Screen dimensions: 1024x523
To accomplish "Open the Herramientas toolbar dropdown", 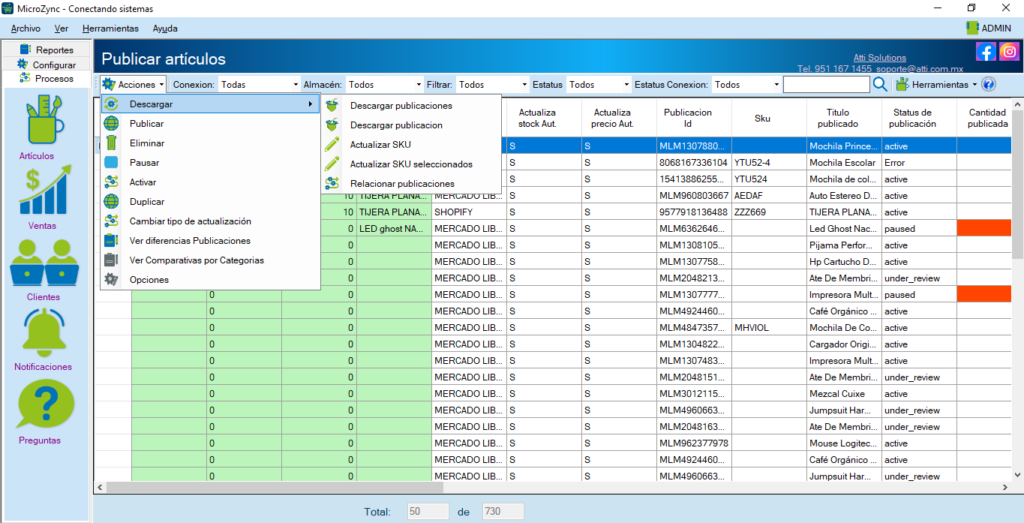I will pos(936,84).
